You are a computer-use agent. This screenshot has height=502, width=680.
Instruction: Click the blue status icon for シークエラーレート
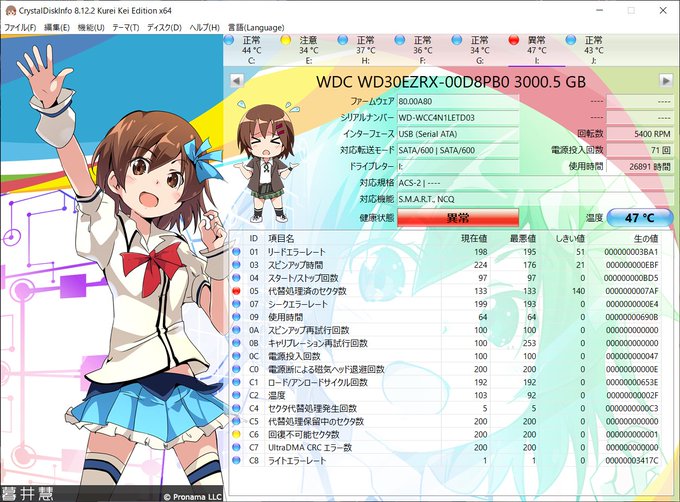click(236, 304)
